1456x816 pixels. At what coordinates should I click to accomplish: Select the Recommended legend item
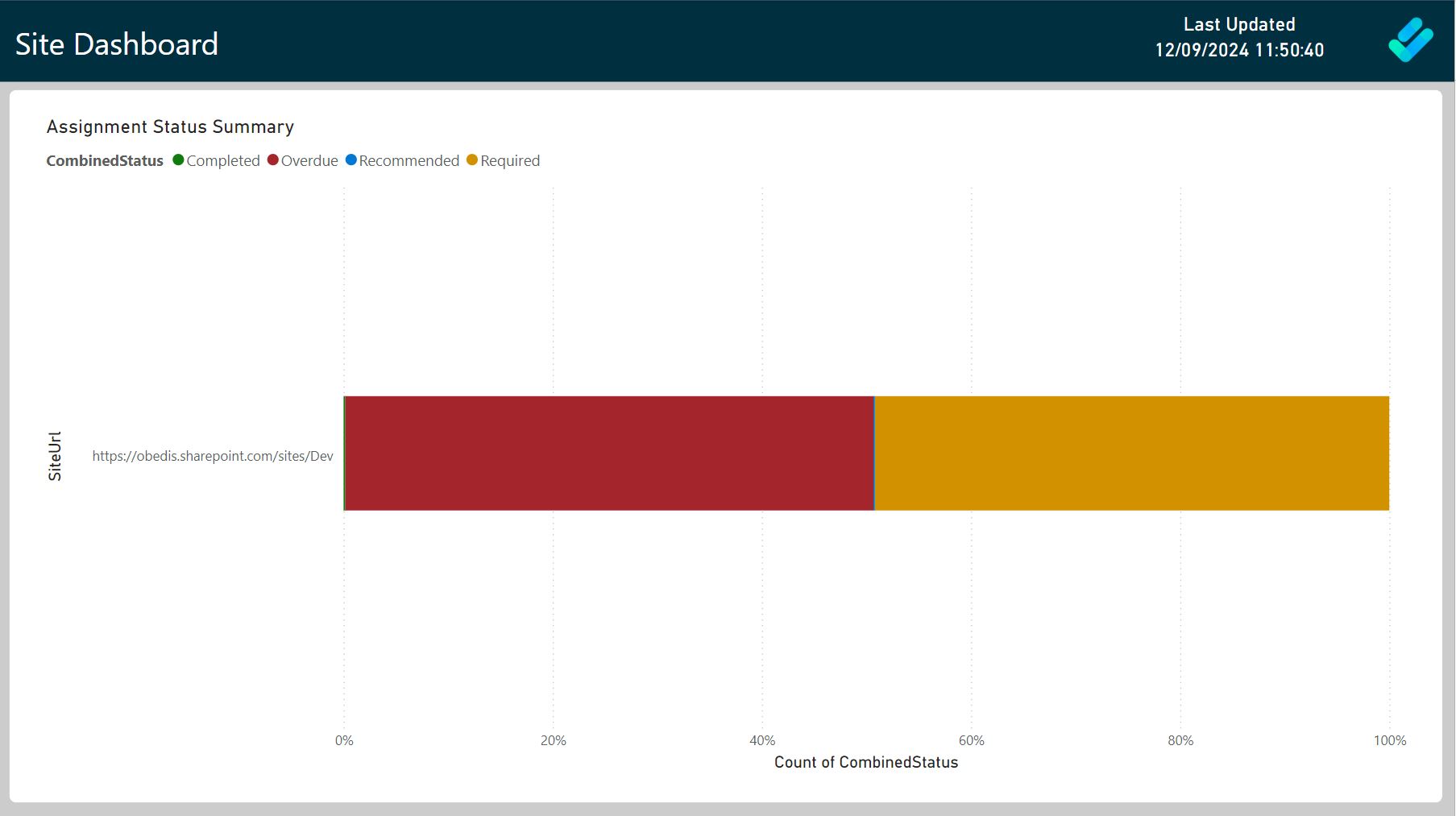pos(402,160)
